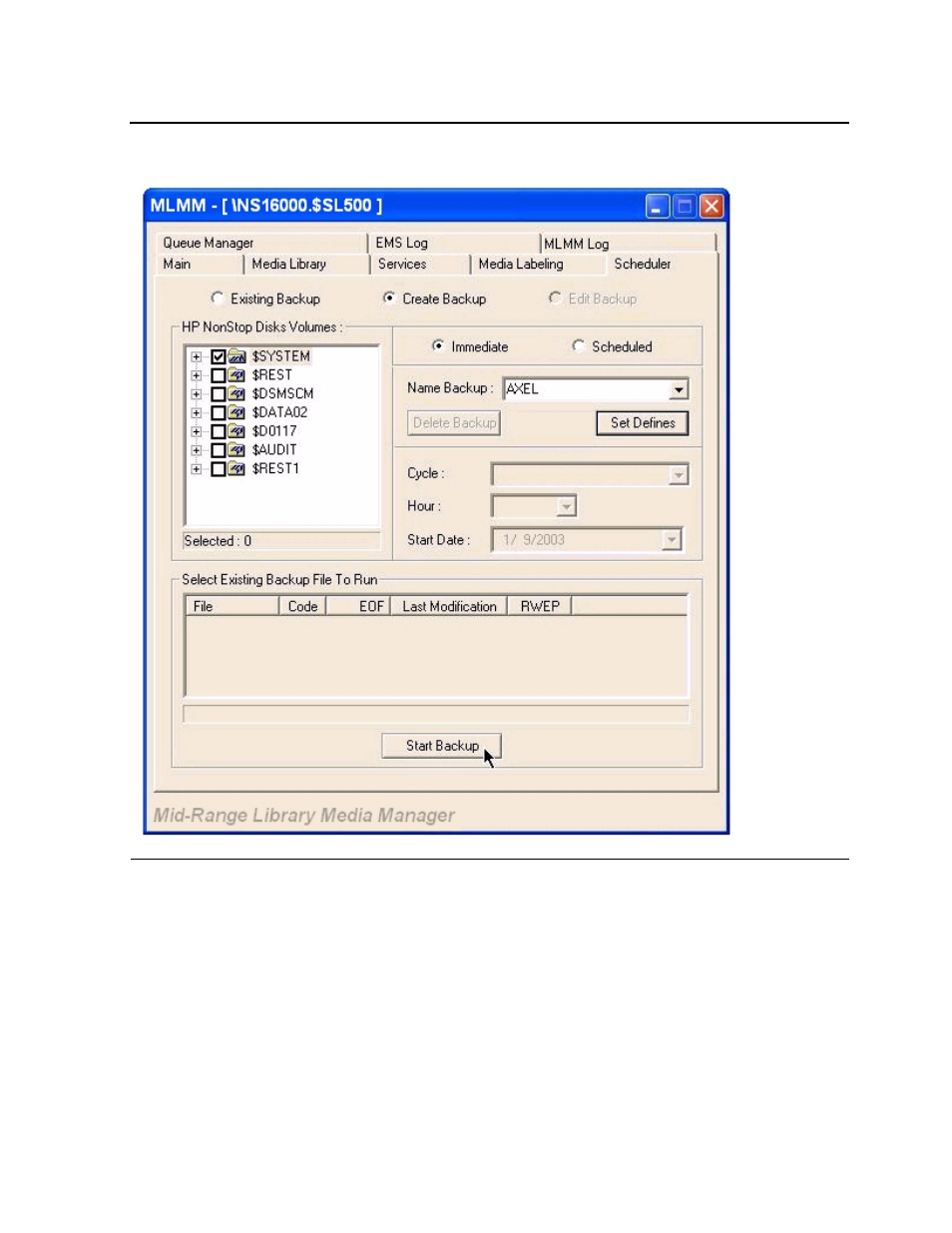Choose the Scheduled backup option
Viewport: 952px width, 1233px height.
coord(578,345)
